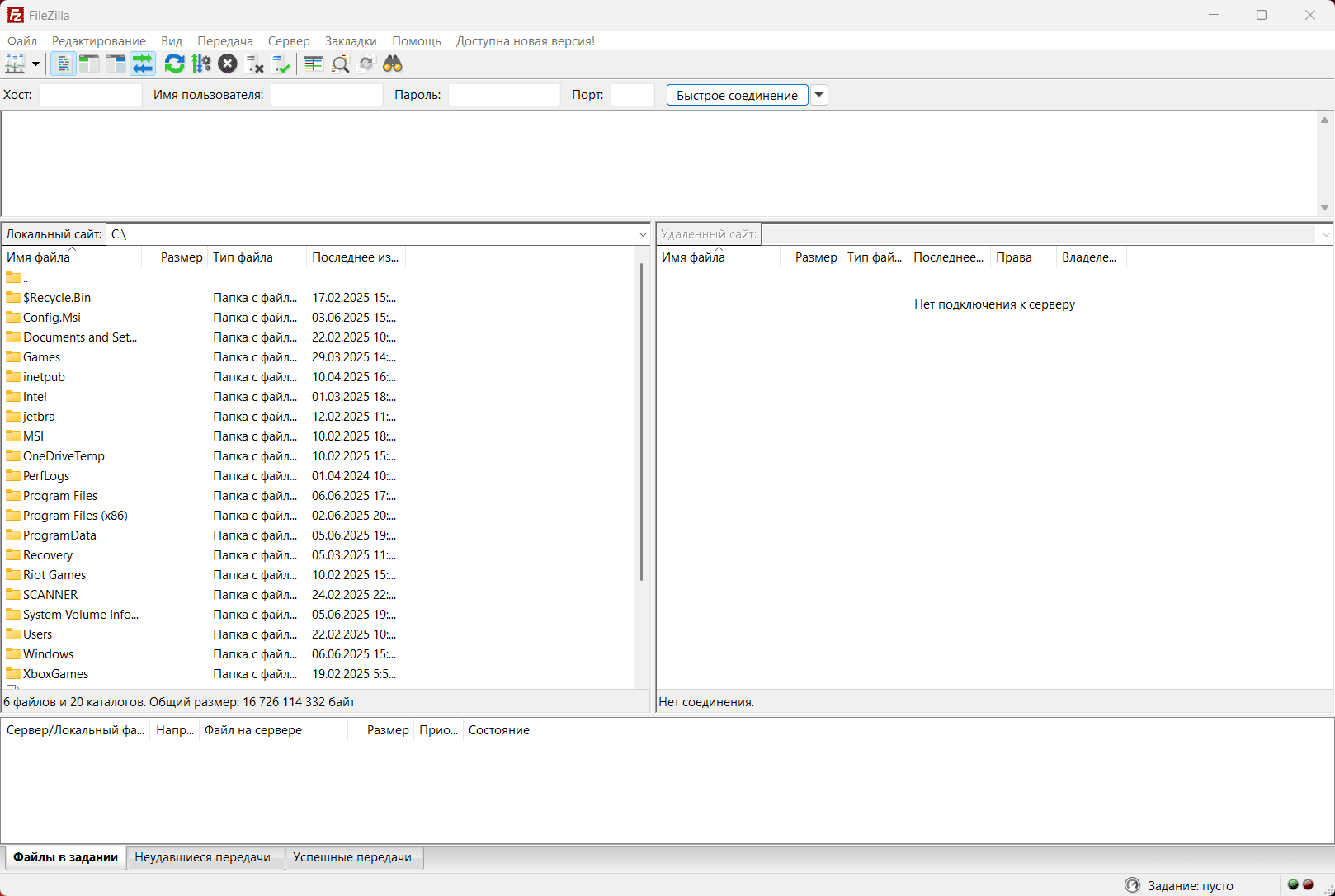Click the binoculars file search icon
The image size is (1335, 896).
393,64
